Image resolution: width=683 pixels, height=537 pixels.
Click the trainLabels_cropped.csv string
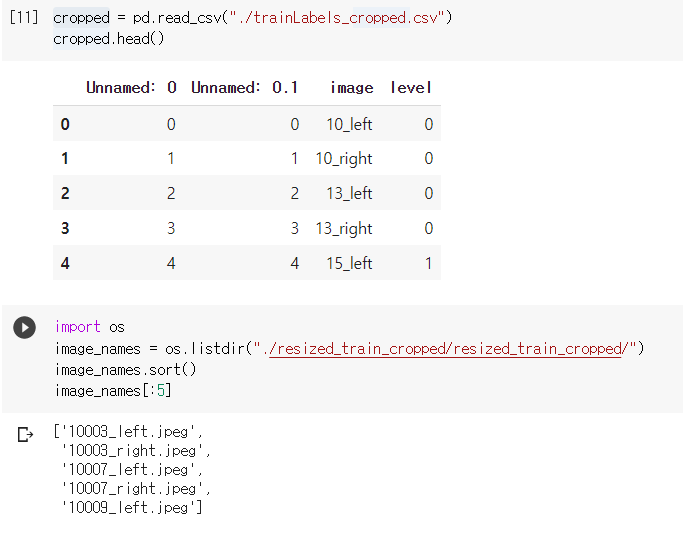[x=336, y=18]
